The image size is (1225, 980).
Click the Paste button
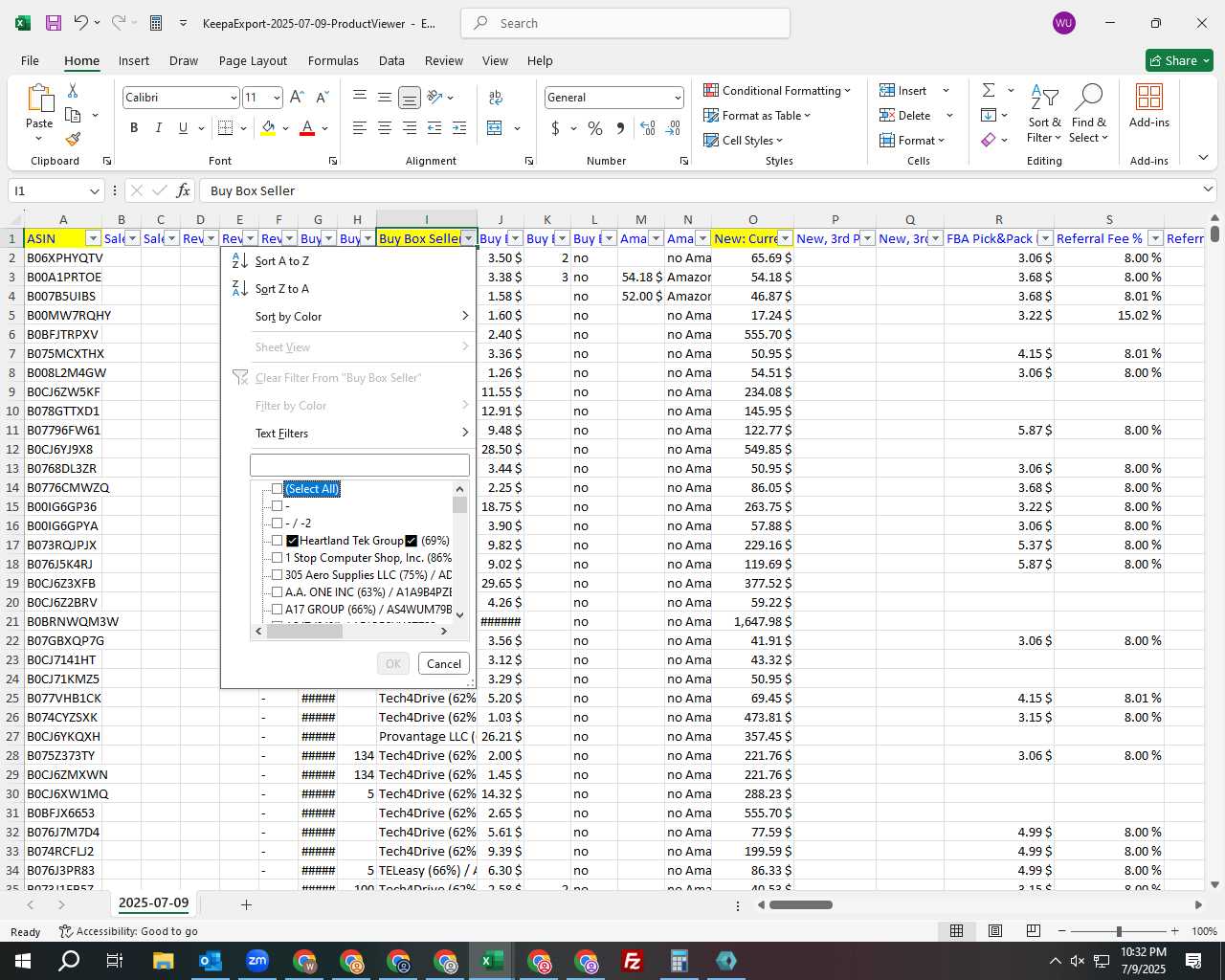click(39, 113)
